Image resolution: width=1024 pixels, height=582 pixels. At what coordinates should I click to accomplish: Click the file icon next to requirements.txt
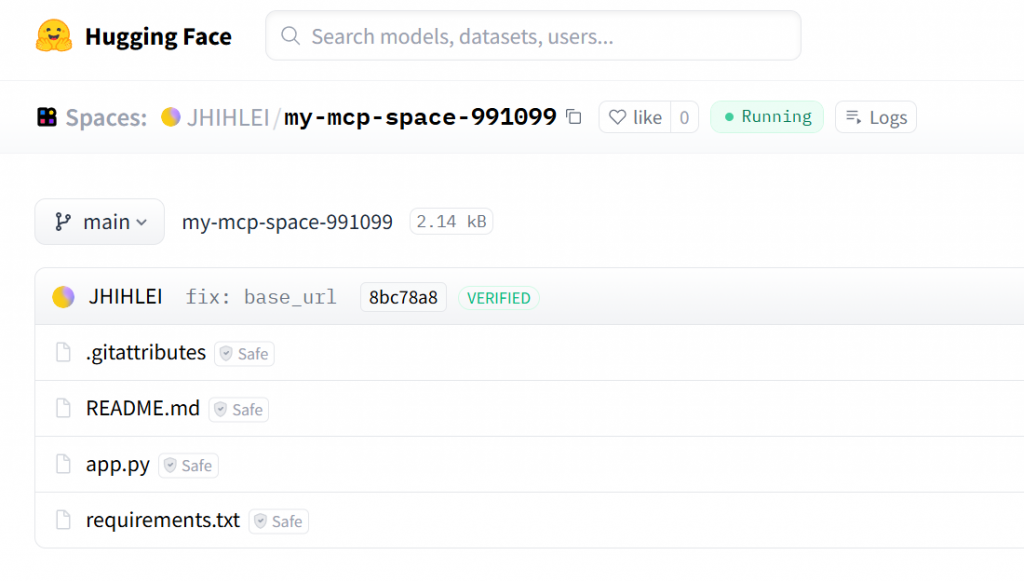(x=63, y=520)
